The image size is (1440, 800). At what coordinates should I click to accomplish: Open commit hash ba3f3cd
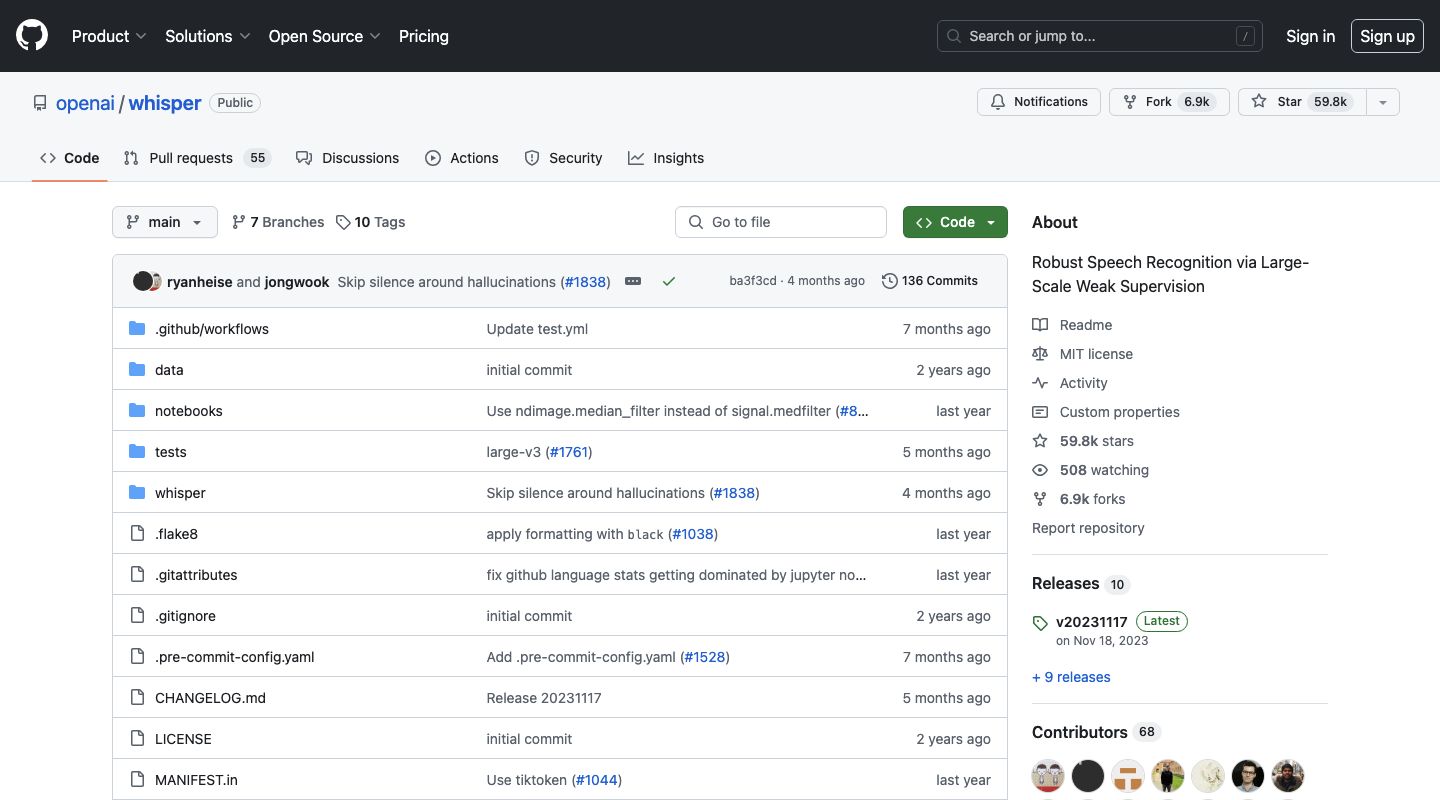click(x=753, y=281)
